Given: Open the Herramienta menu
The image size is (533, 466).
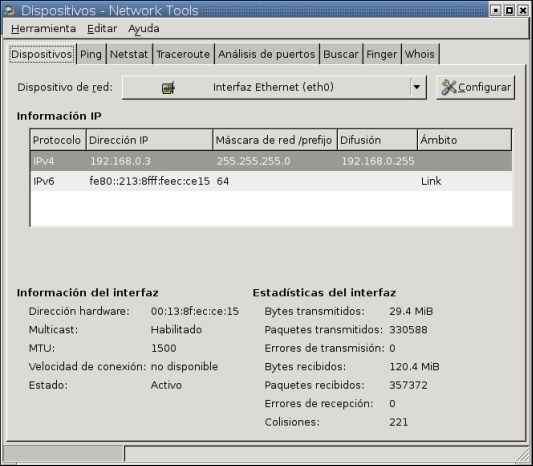Looking at the screenshot, I should click(44, 29).
